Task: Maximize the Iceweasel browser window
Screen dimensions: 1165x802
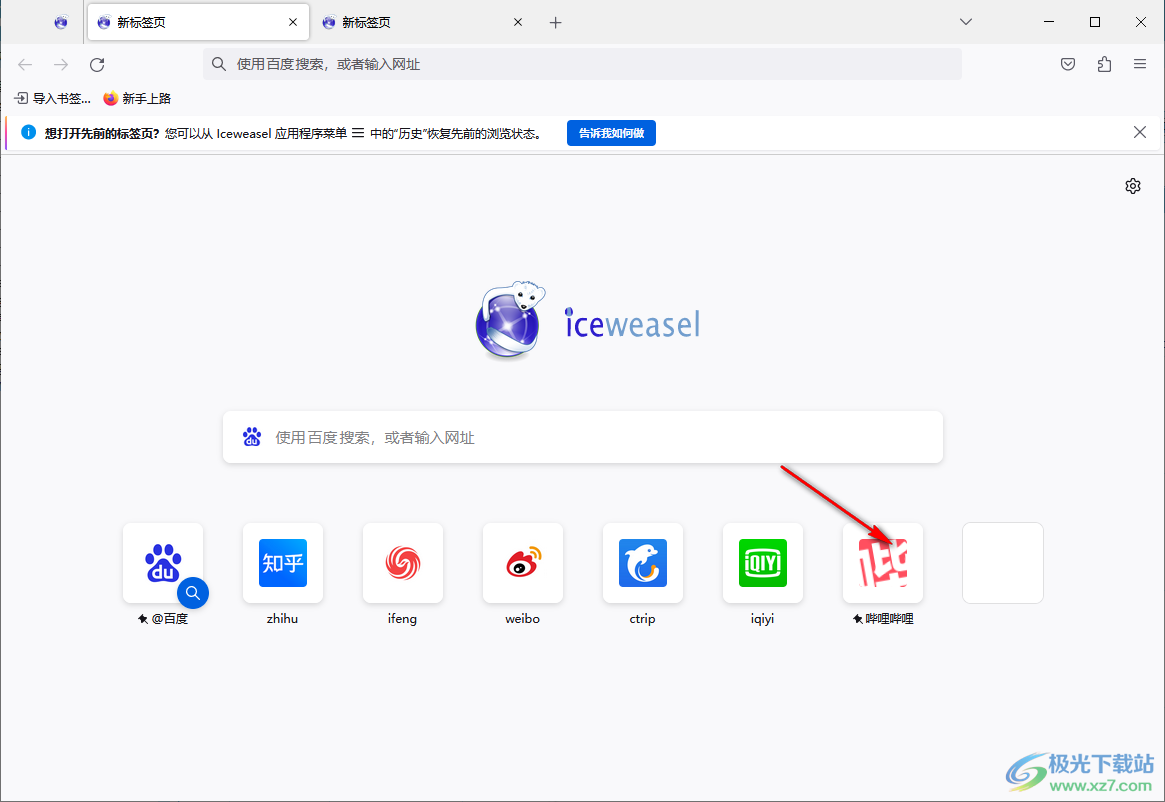Action: tap(1094, 22)
